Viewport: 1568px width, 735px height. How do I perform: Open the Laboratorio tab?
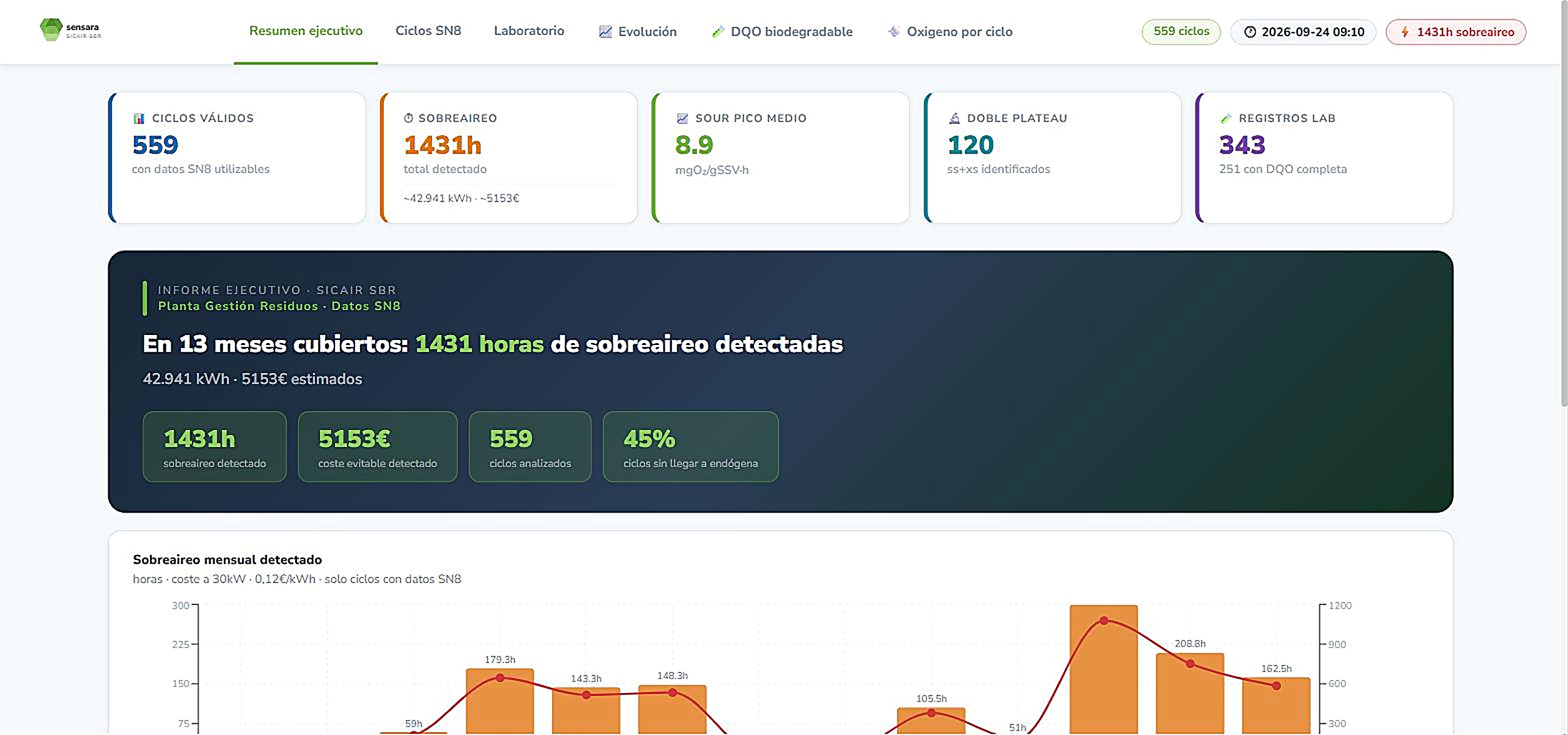pos(529,31)
